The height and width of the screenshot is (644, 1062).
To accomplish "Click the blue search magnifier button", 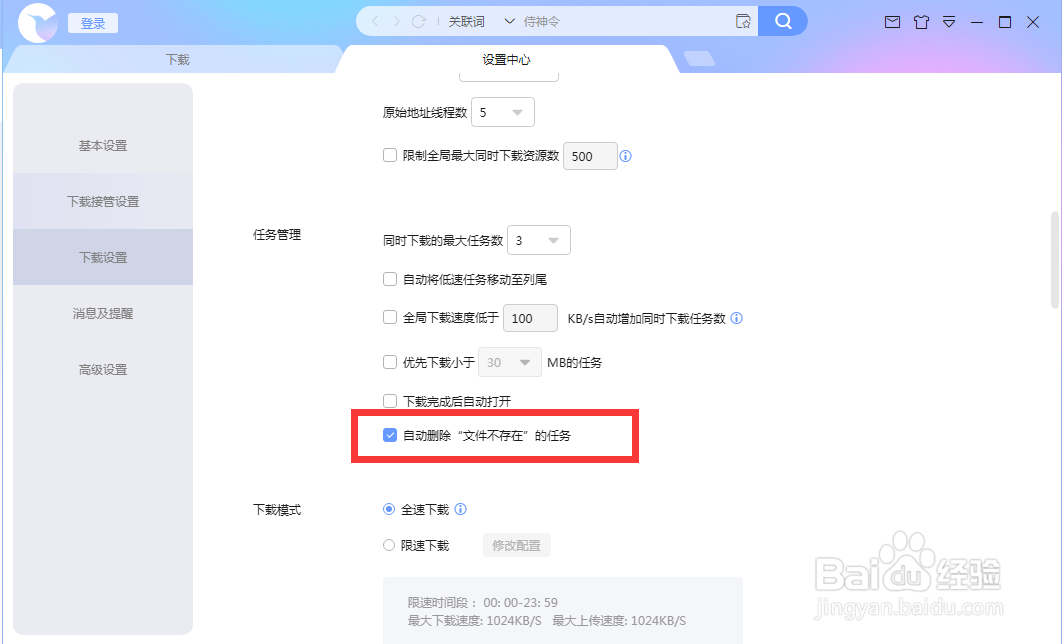I will [x=782, y=21].
